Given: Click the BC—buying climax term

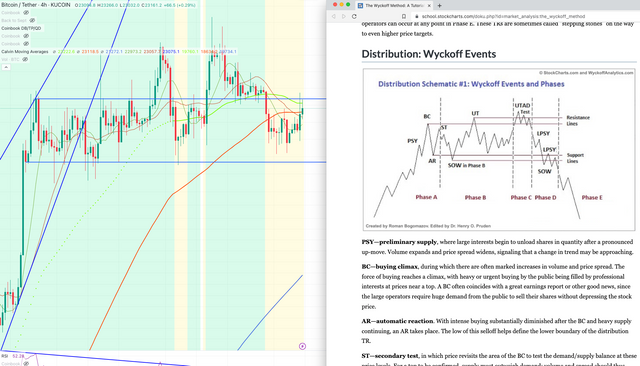Looking at the screenshot, I should [x=389, y=266].
